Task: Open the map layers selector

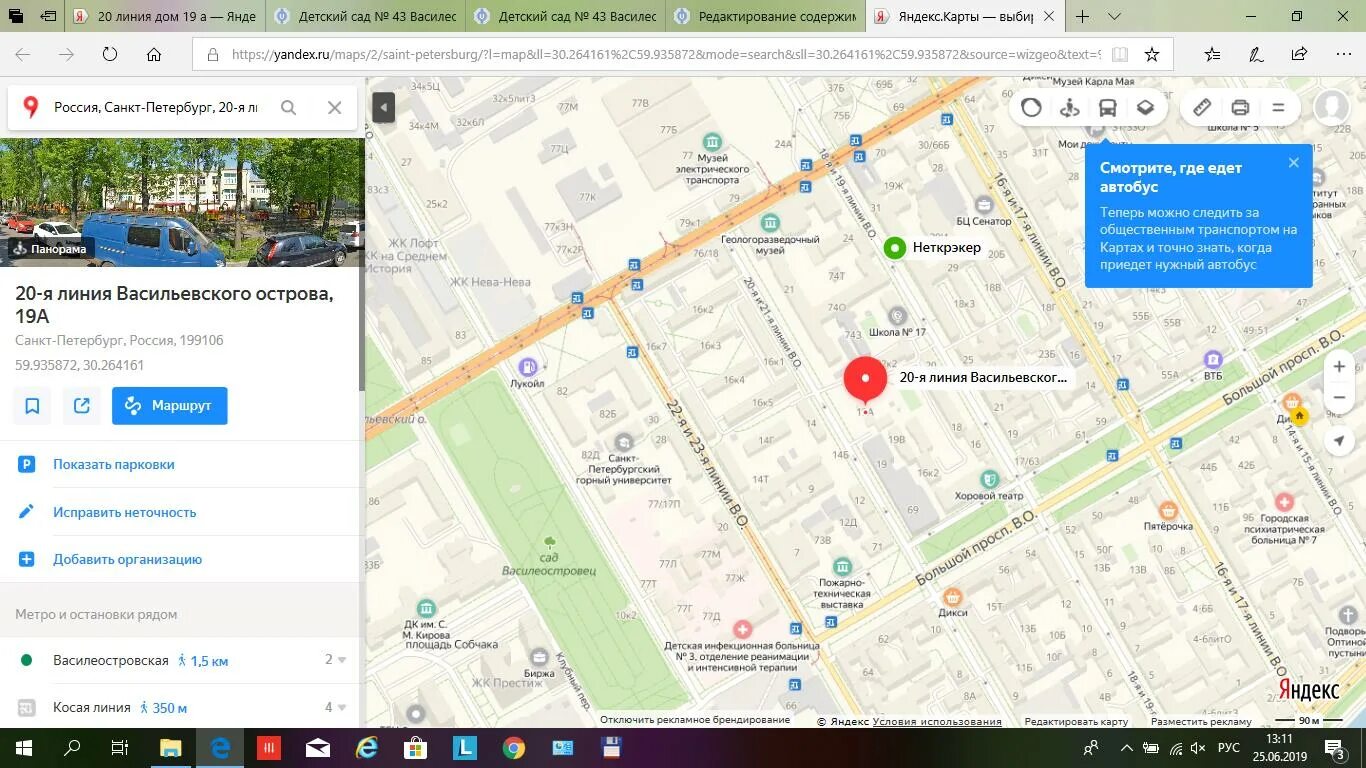Action: pyautogui.click(x=1145, y=108)
